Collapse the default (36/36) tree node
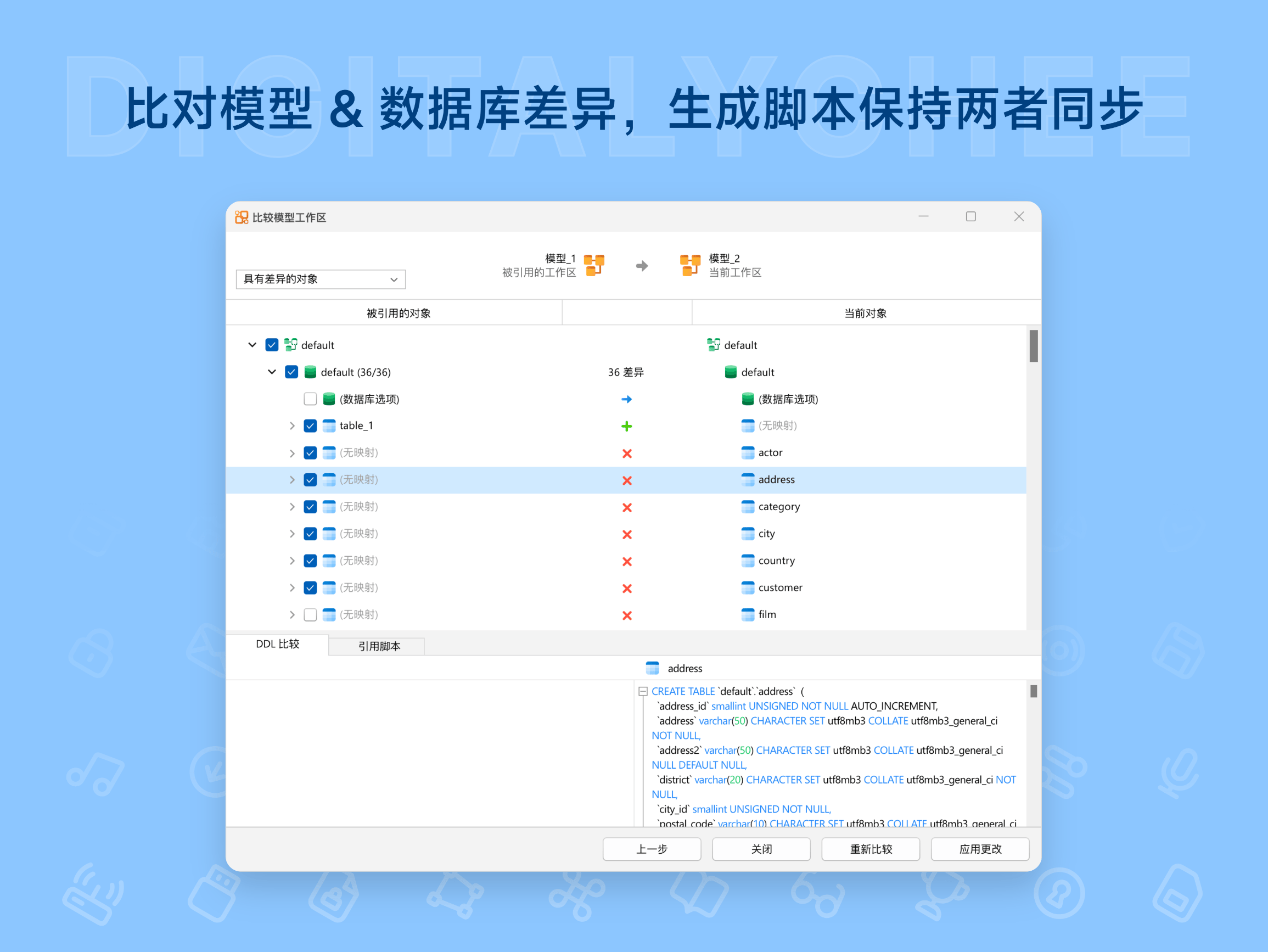 [272, 372]
